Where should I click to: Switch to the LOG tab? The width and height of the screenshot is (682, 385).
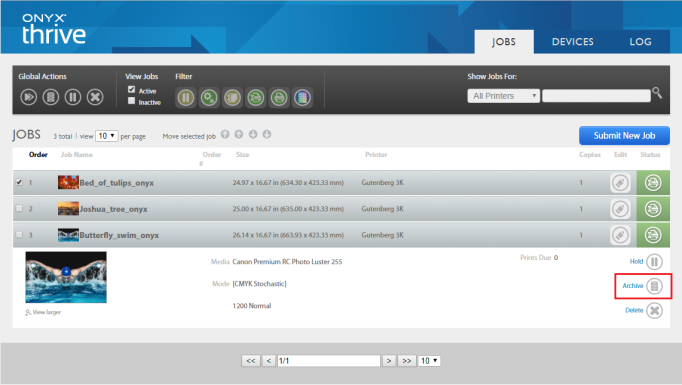(x=640, y=42)
